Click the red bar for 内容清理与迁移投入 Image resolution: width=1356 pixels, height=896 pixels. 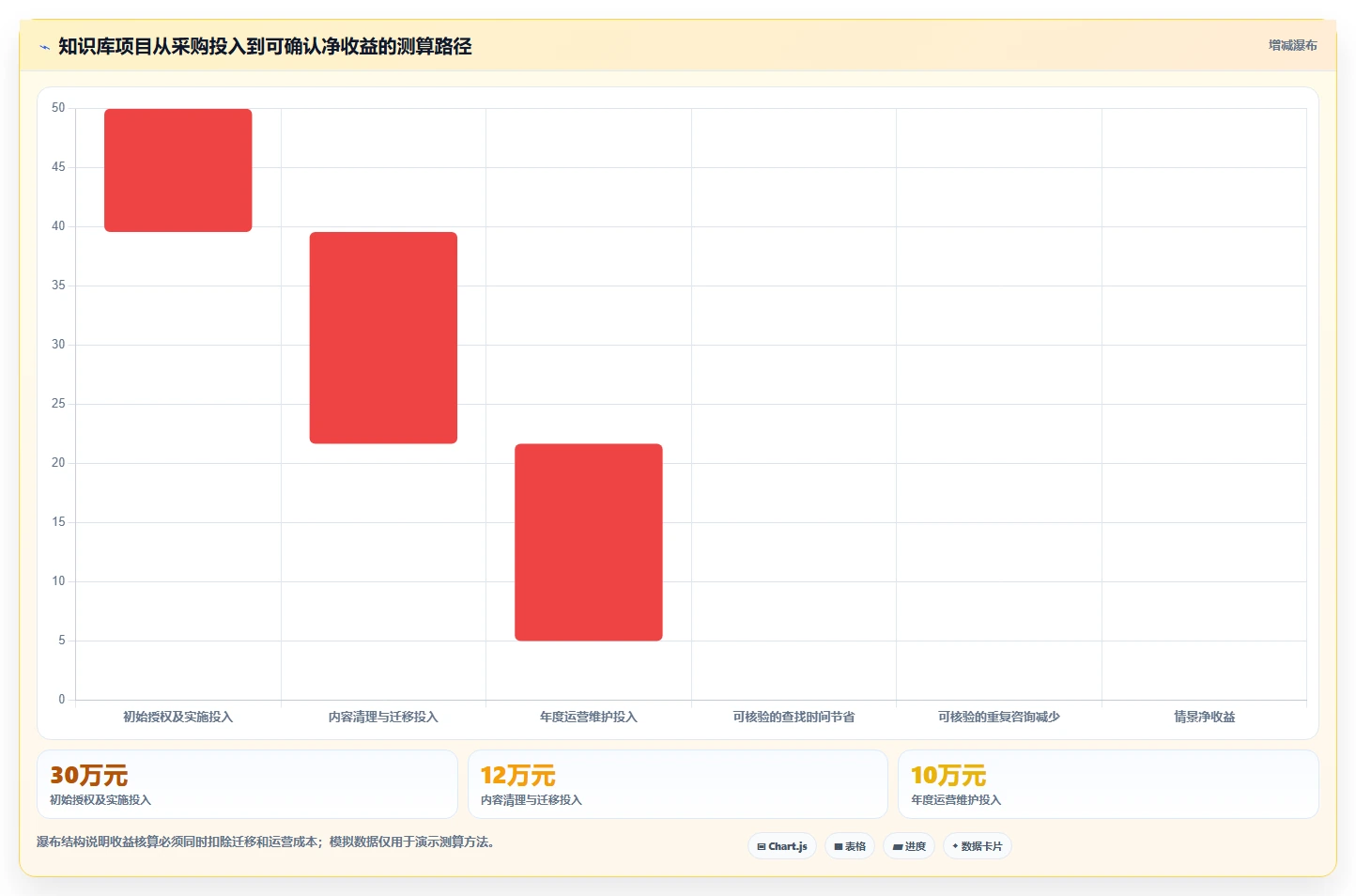point(383,338)
